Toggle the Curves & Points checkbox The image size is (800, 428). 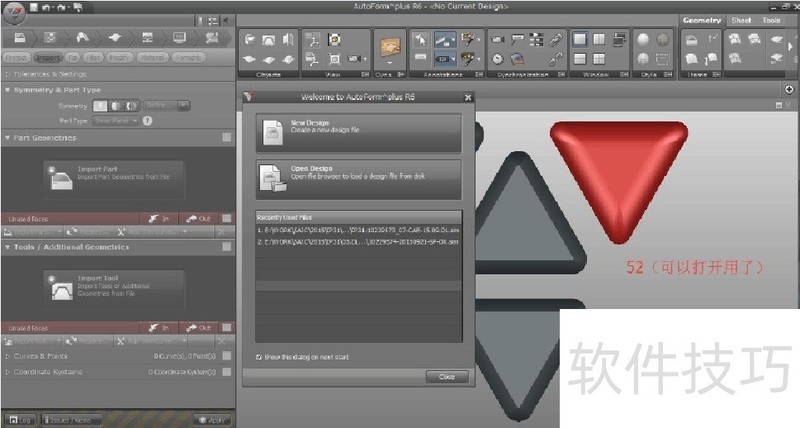(227, 356)
